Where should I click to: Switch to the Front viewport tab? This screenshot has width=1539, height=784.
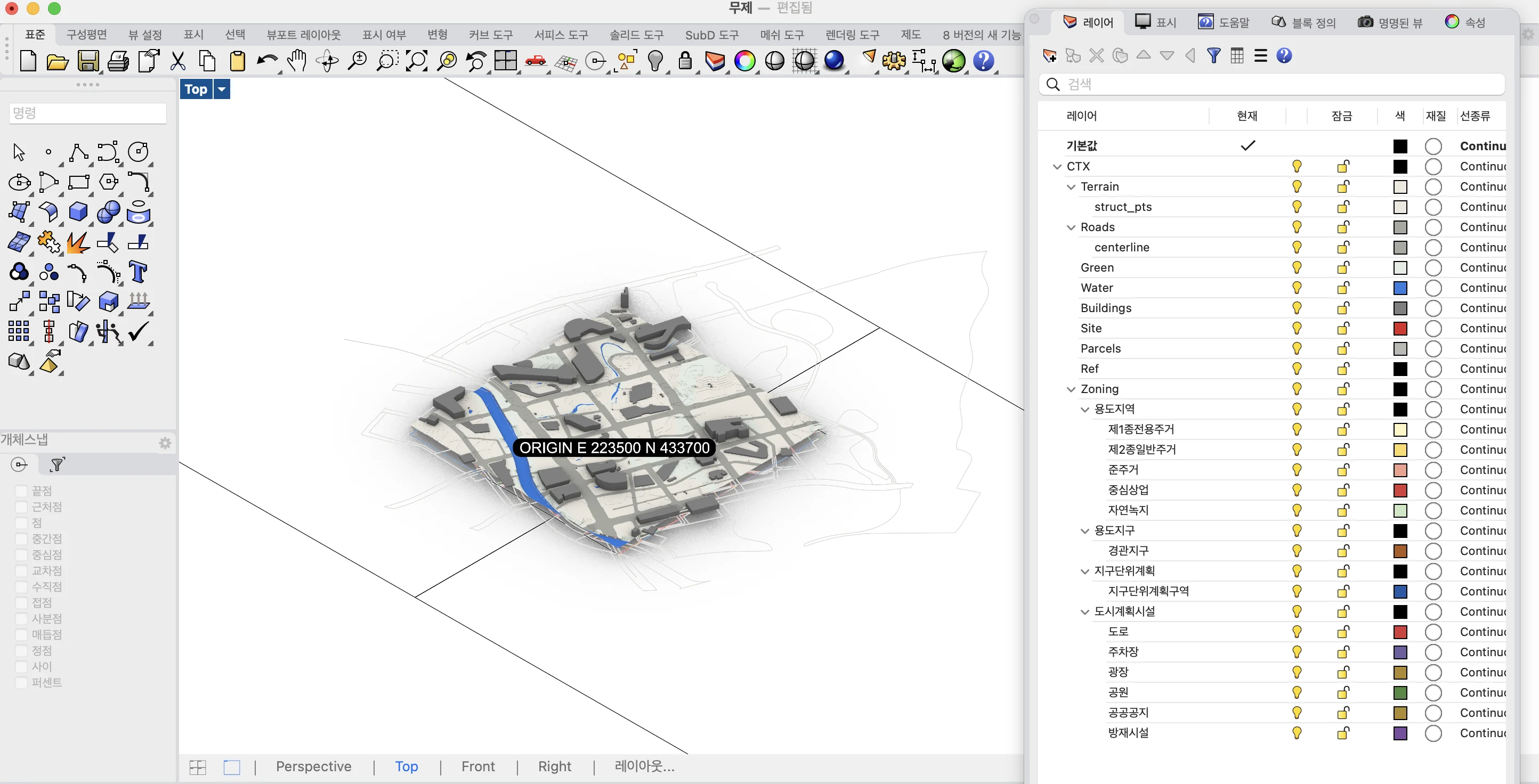pyautogui.click(x=478, y=766)
